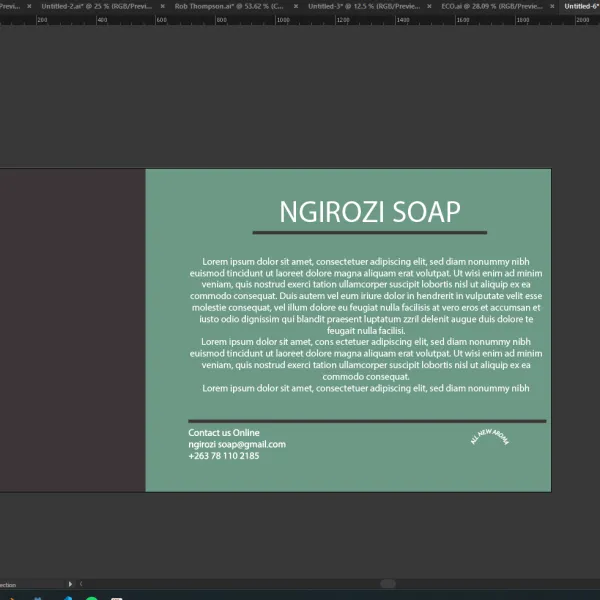Select the dark line above Contact us Online

pyautogui.click(x=367, y=421)
